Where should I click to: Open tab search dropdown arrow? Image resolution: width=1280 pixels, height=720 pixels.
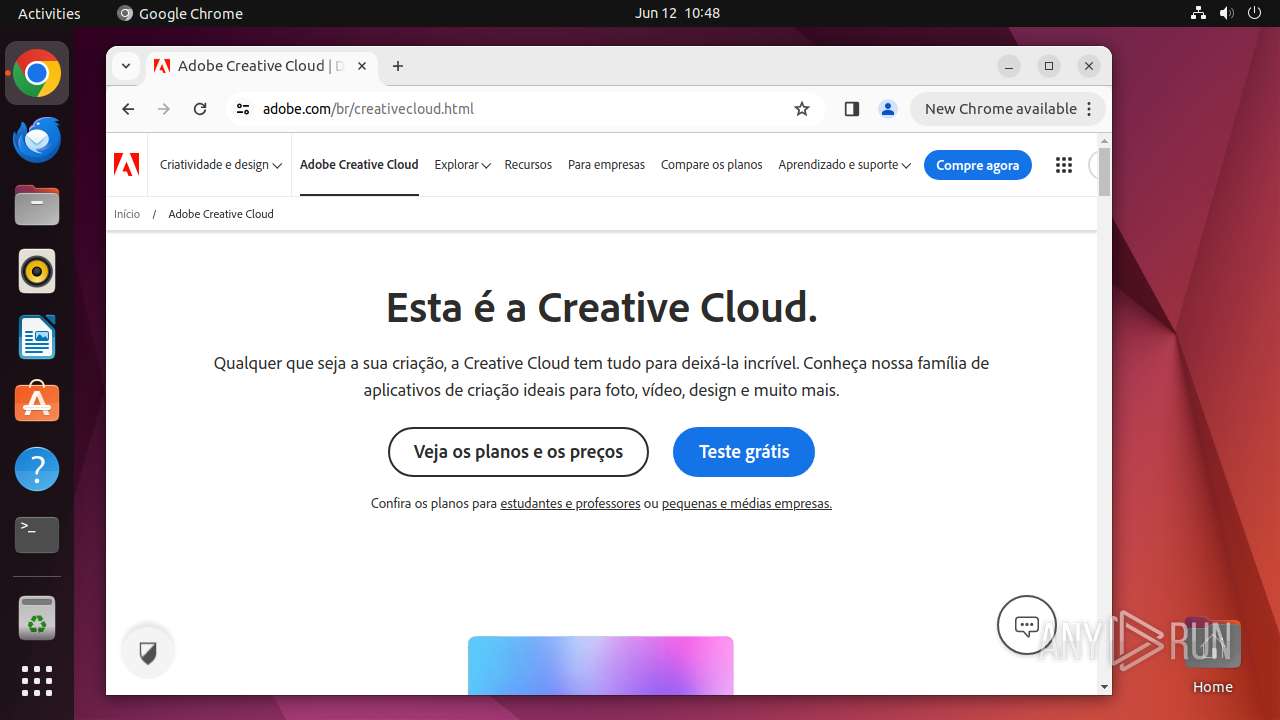125,66
